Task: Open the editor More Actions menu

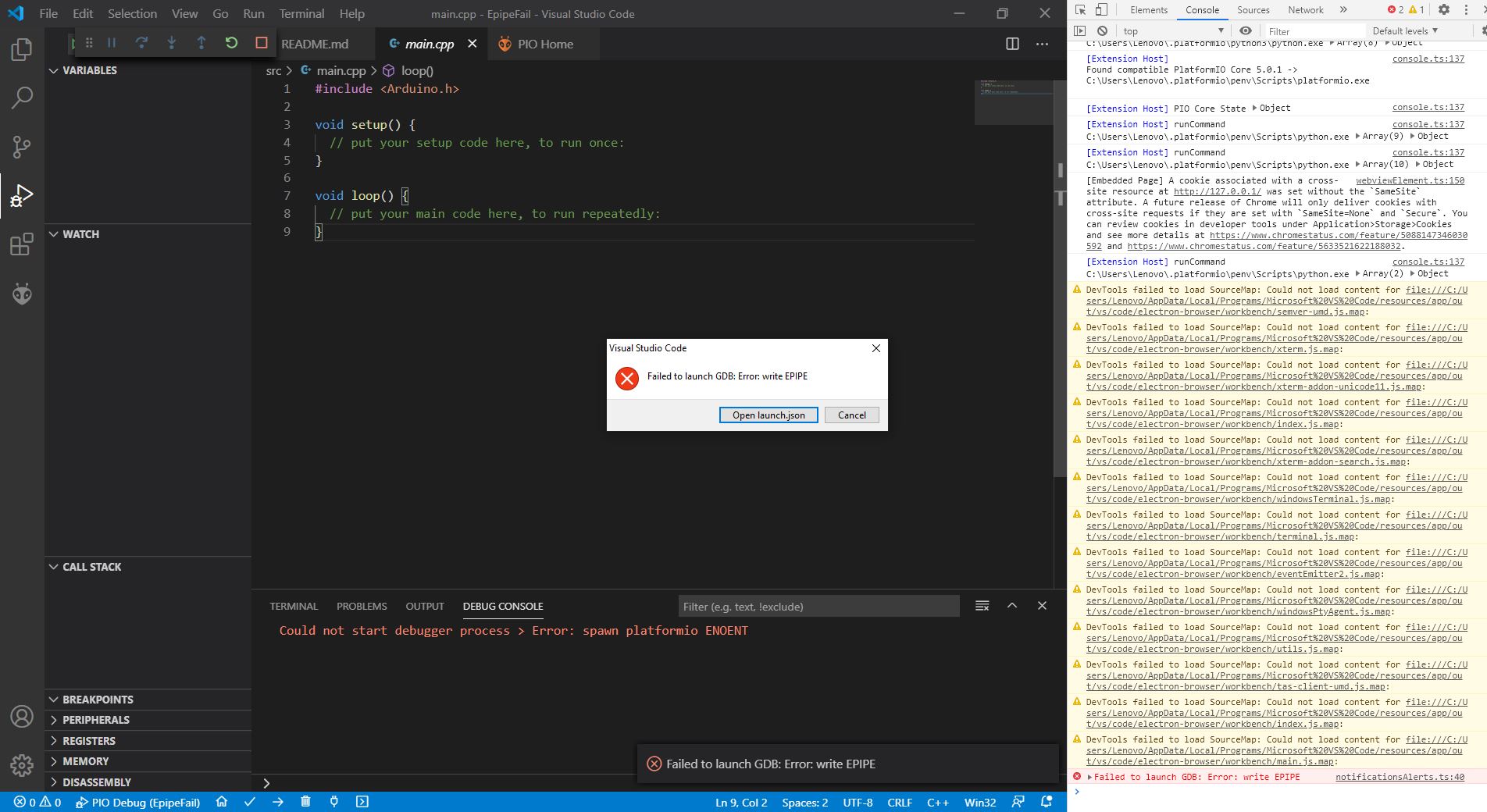Action: pyautogui.click(x=1042, y=44)
